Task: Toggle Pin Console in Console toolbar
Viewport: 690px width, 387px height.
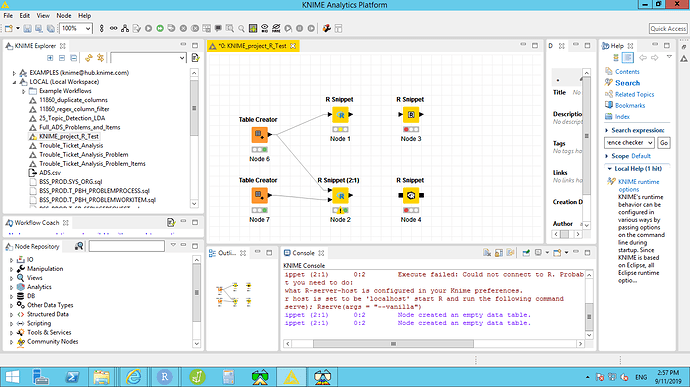Action: tap(526, 253)
